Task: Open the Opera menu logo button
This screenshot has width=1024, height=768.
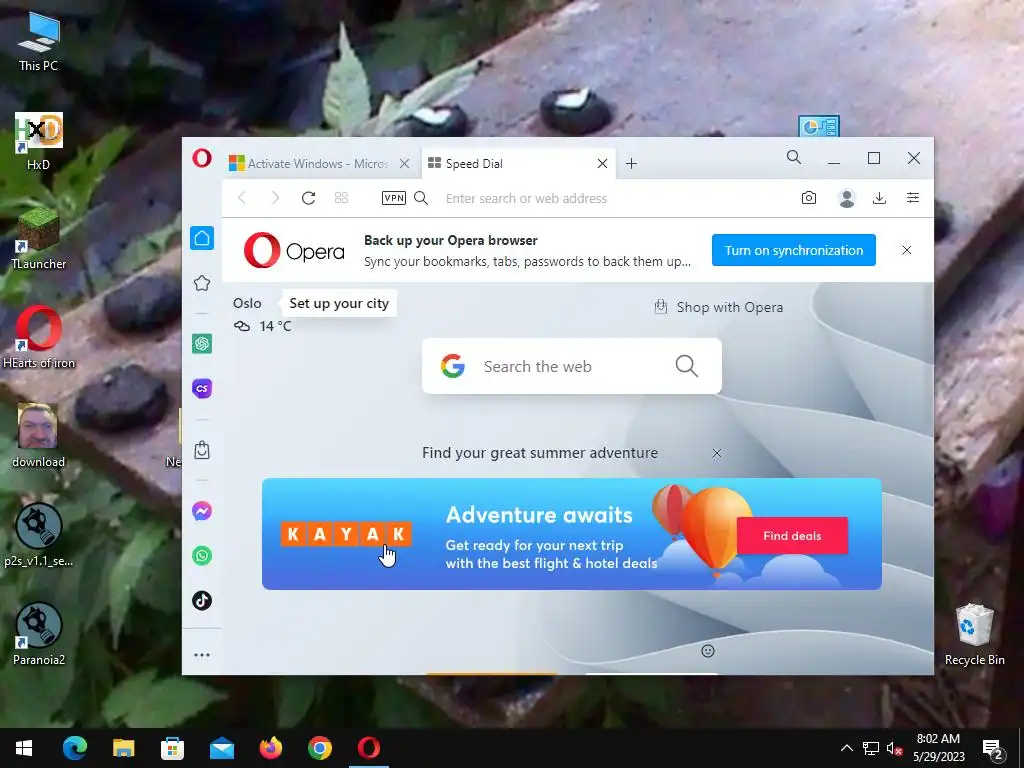Action: [x=202, y=158]
